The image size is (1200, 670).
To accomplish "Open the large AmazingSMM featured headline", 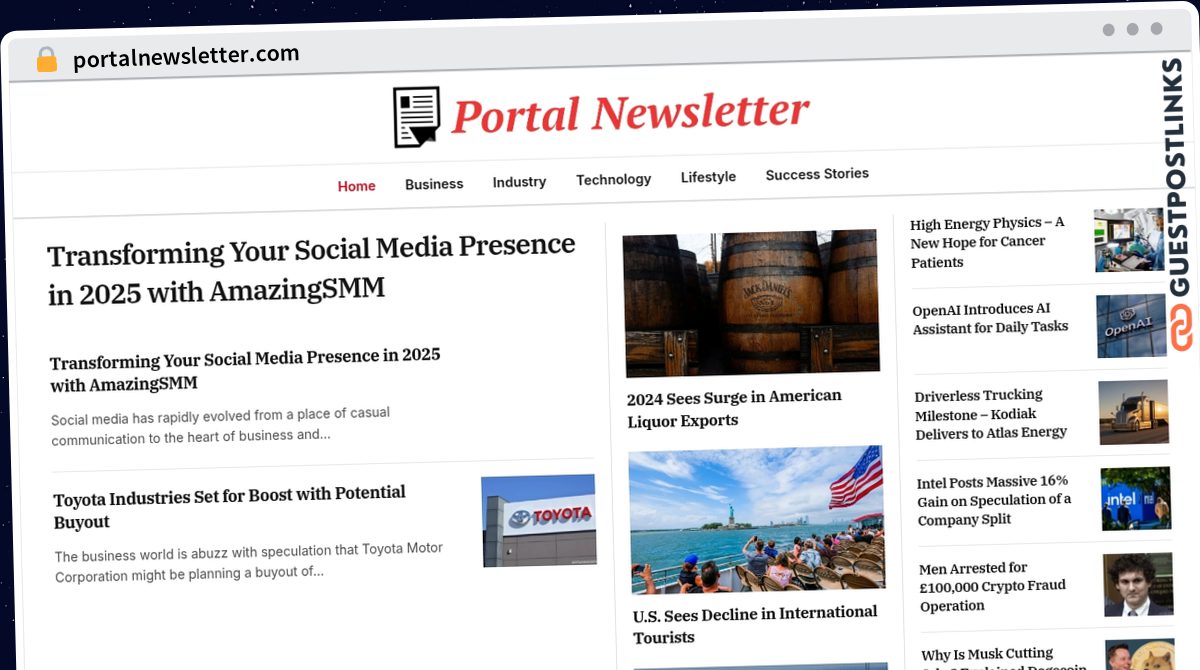I will pos(311,269).
